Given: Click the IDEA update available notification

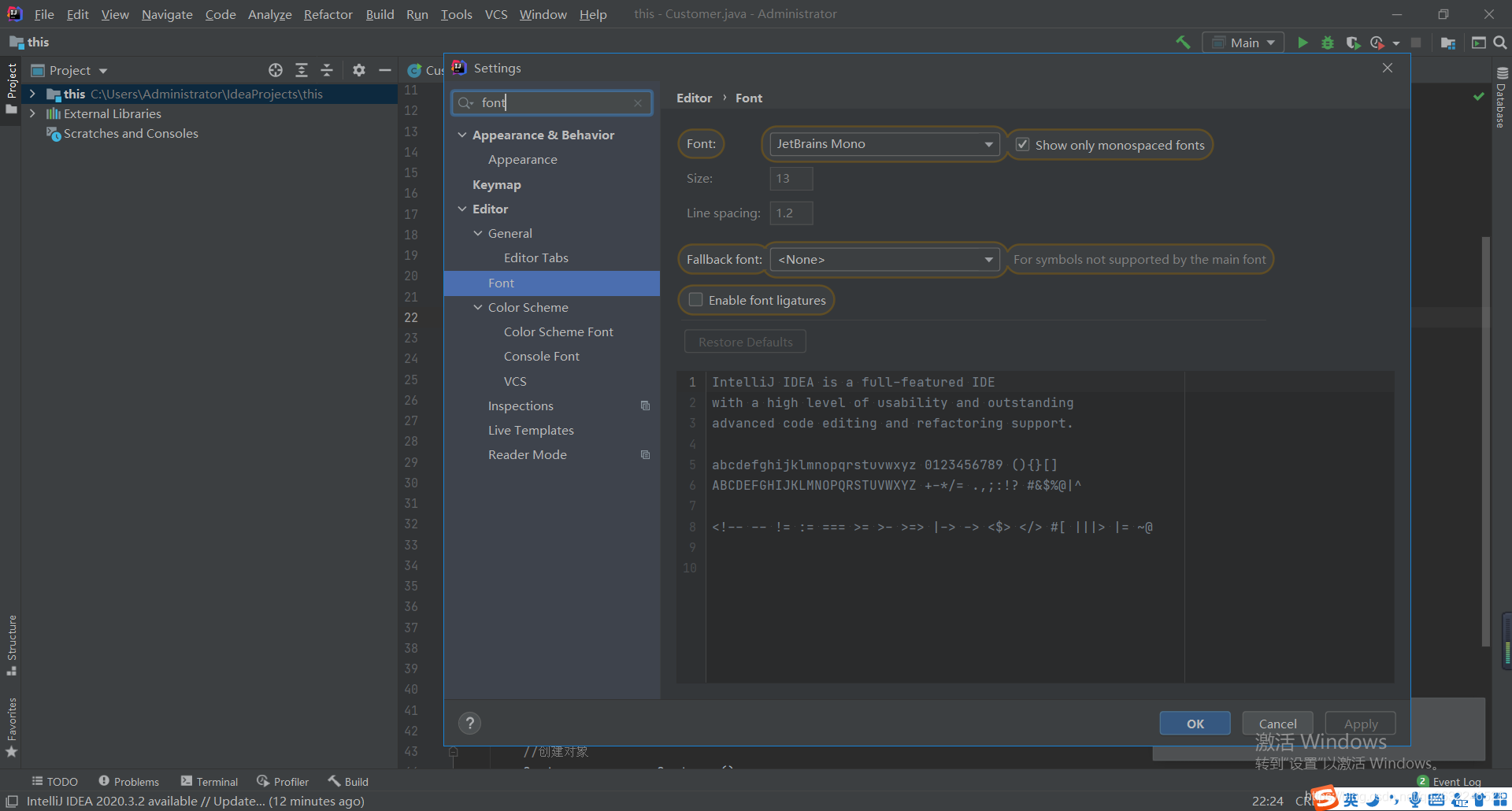Looking at the screenshot, I should tap(195, 801).
